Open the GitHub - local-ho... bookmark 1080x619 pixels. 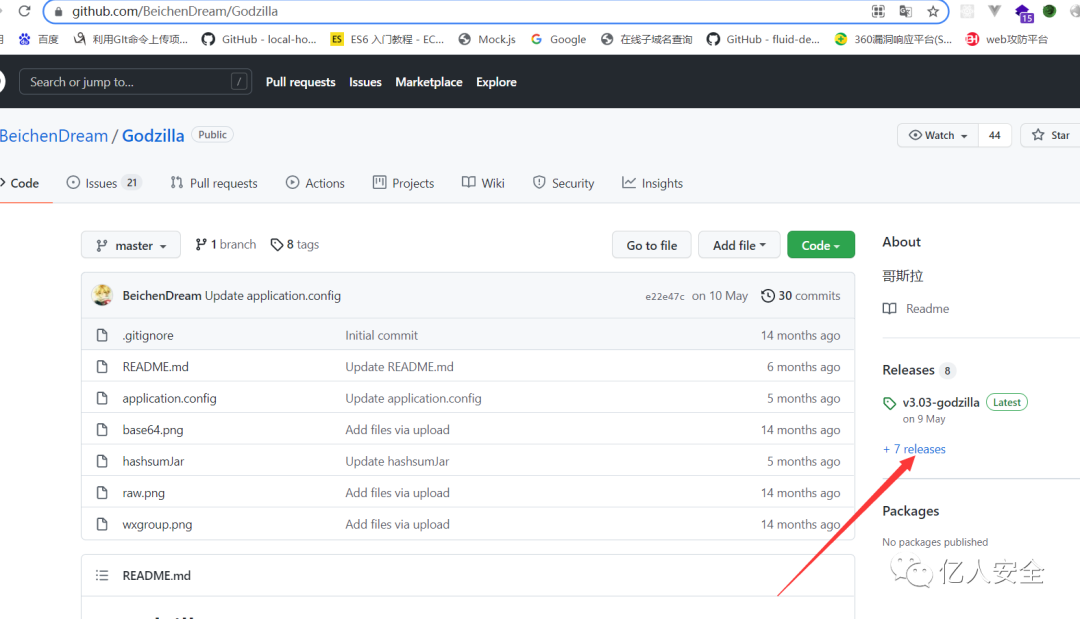pos(259,39)
